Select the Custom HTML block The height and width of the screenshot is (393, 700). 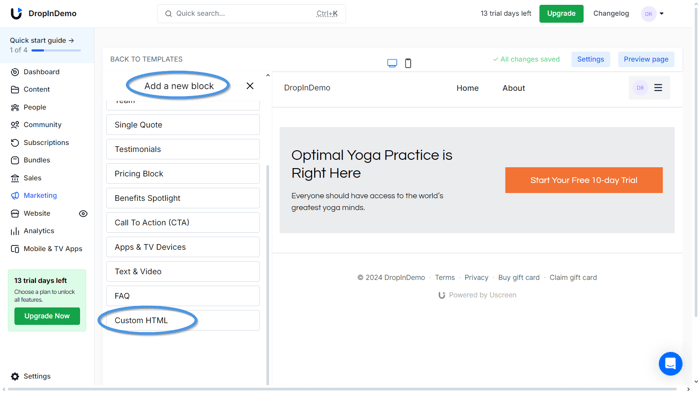tap(183, 321)
